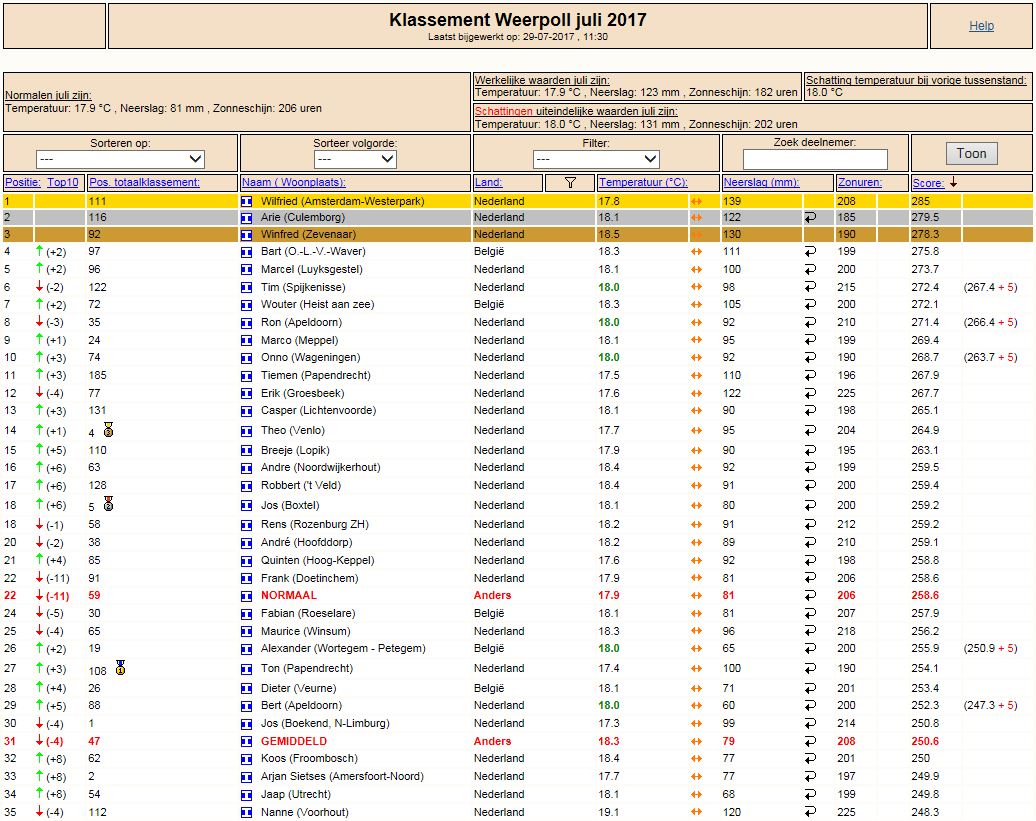Click the orange double-arrow icon in Arie's row
The width and height of the screenshot is (1036, 821).
(x=697, y=218)
